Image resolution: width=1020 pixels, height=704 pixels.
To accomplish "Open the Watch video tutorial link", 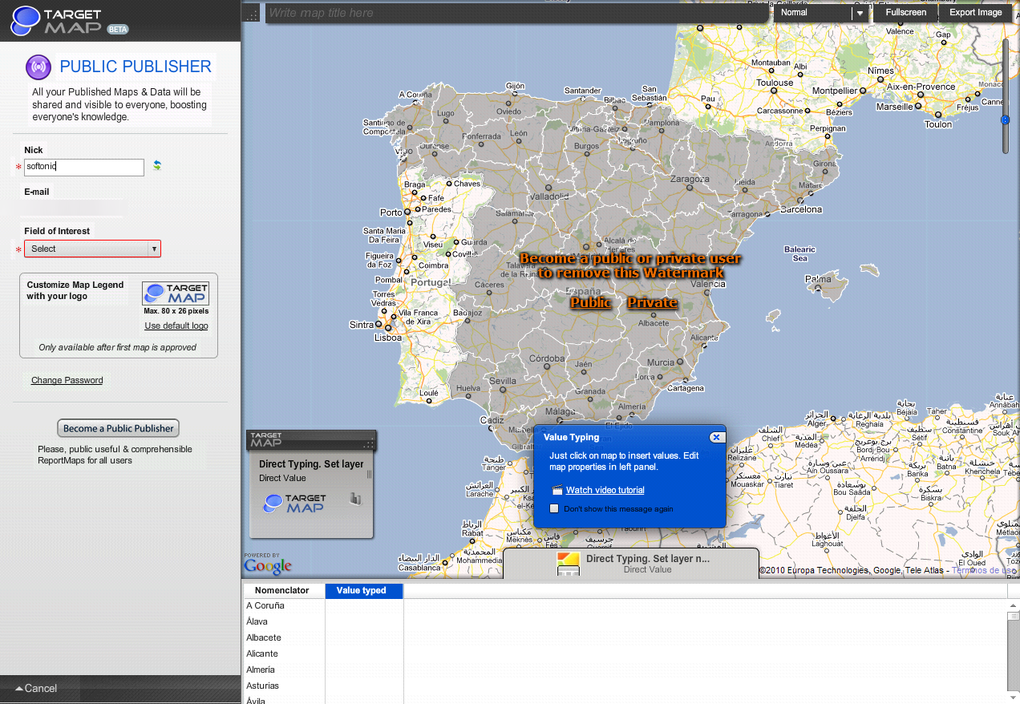I will click(606, 490).
